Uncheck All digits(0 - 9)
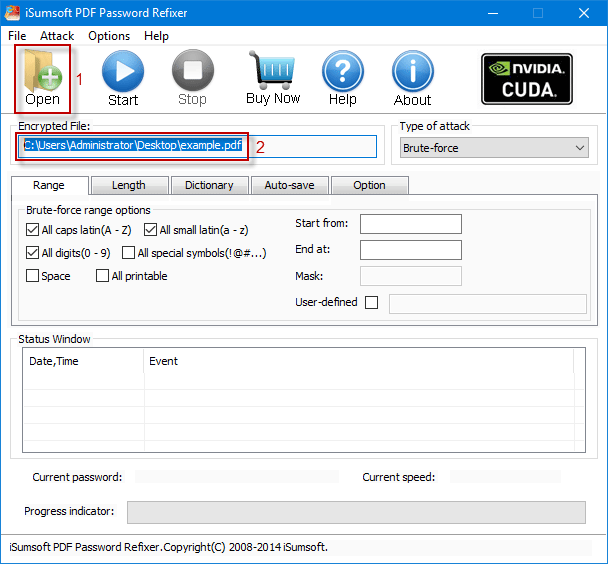 click(32, 253)
